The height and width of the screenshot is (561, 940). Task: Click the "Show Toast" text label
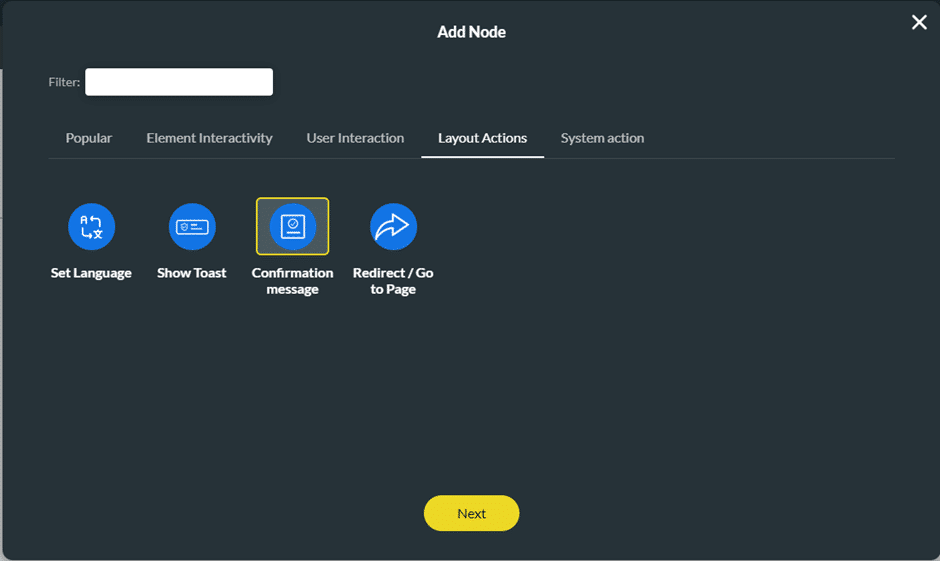192,273
